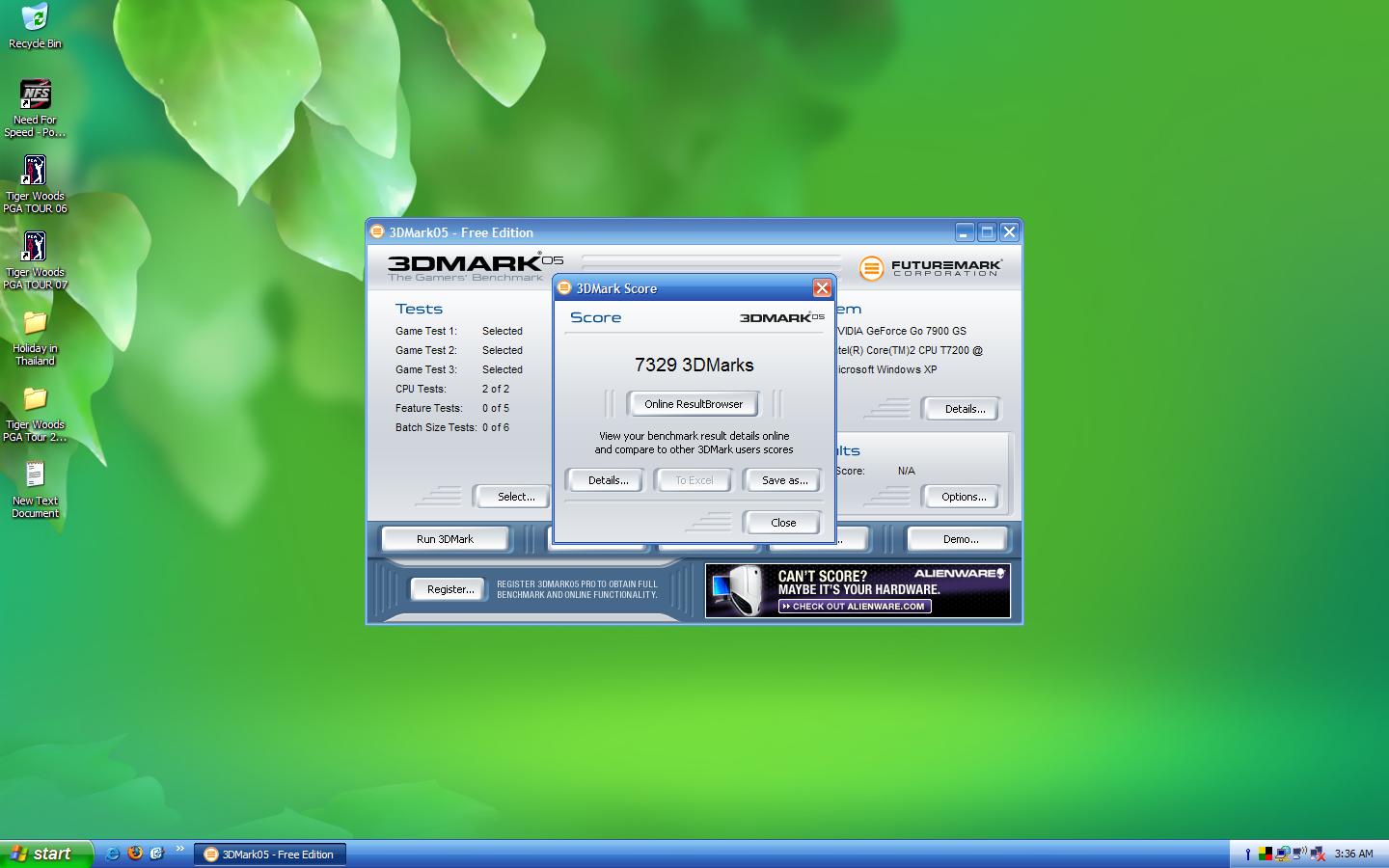Screen dimensions: 1389x868
Task: Click the third quick launch icon
Action: [157, 854]
